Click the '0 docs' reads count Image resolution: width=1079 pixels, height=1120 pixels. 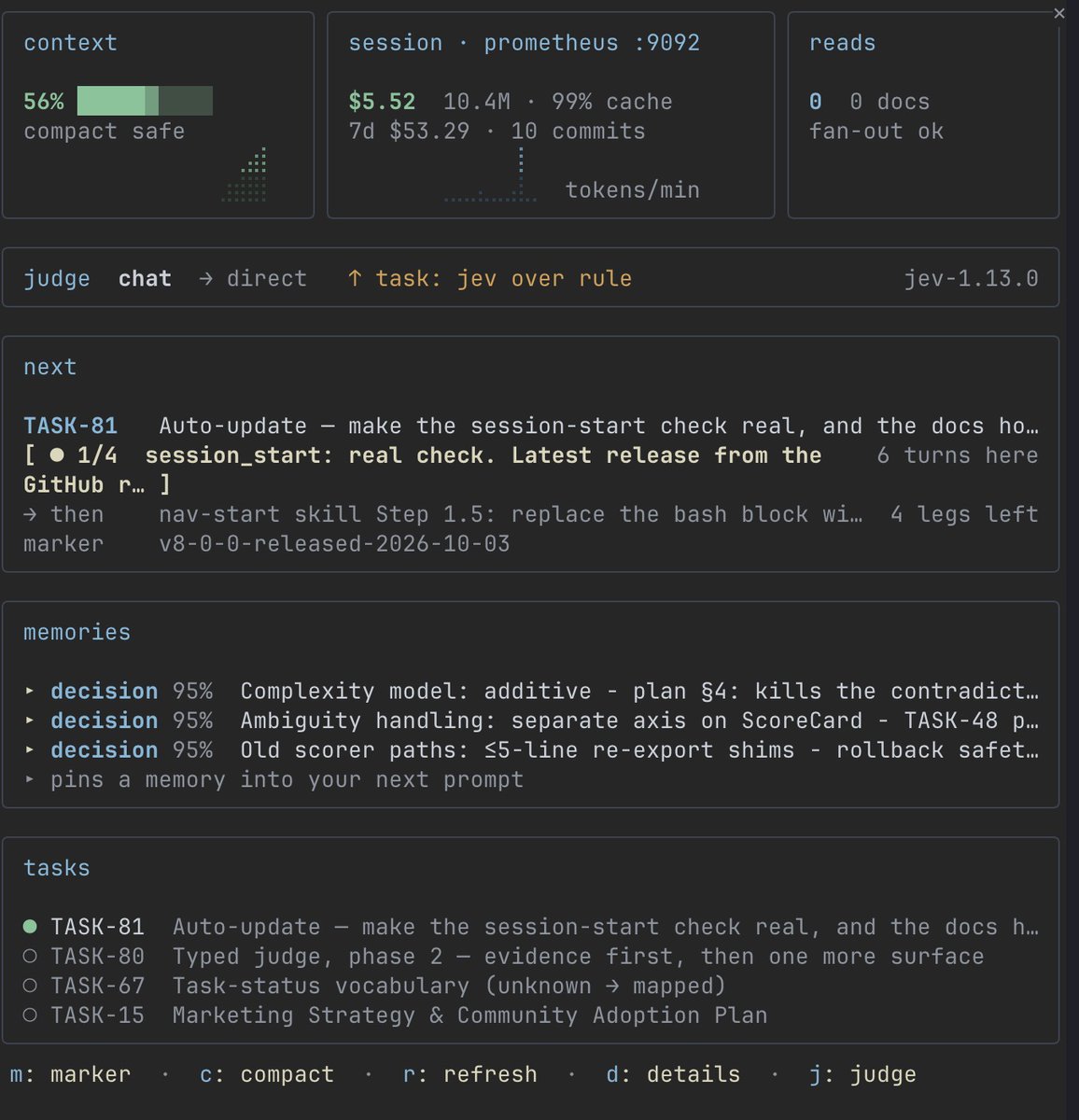click(x=890, y=102)
